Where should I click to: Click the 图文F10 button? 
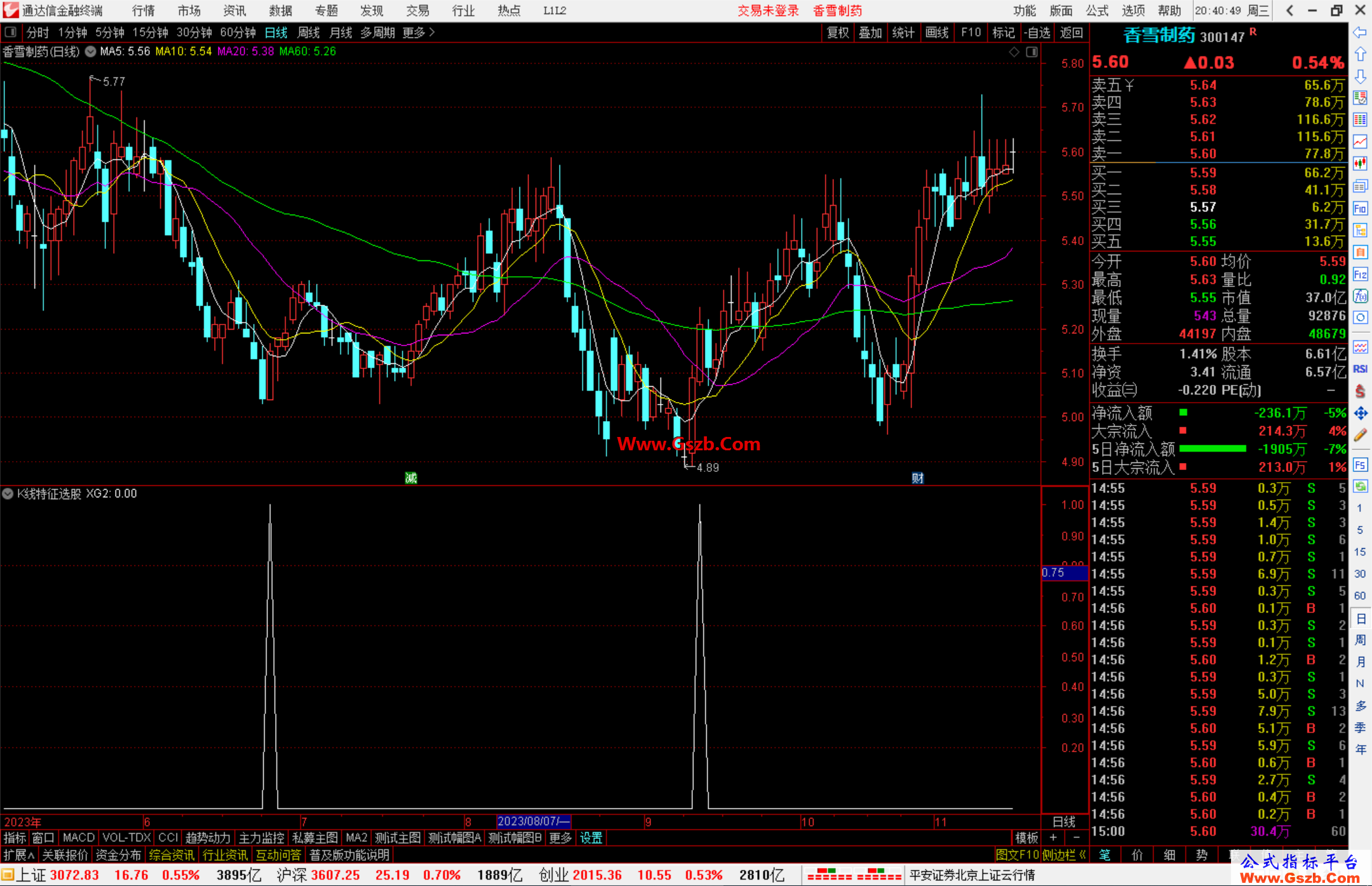point(1017,855)
